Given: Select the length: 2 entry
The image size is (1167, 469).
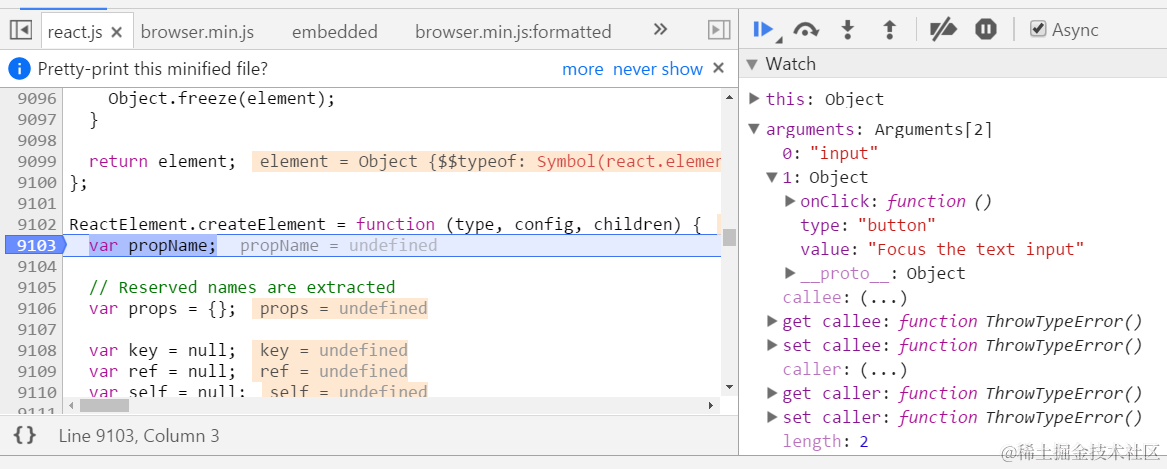Looking at the screenshot, I should [x=825, y=441].
